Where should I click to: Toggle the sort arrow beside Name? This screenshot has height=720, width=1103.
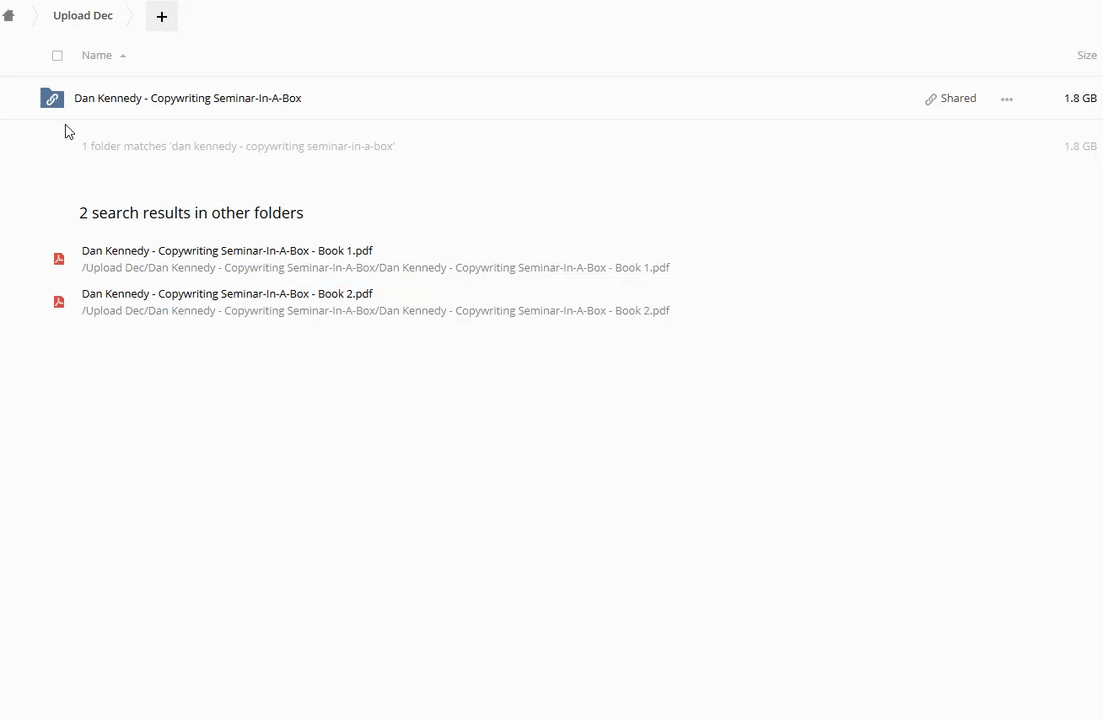123,56
